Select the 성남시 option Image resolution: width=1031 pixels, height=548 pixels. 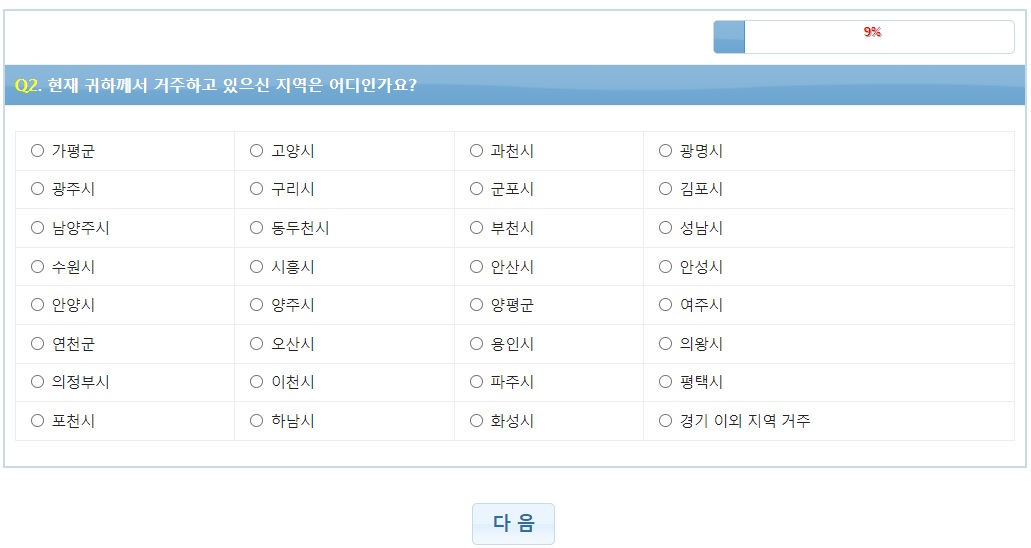665,228
